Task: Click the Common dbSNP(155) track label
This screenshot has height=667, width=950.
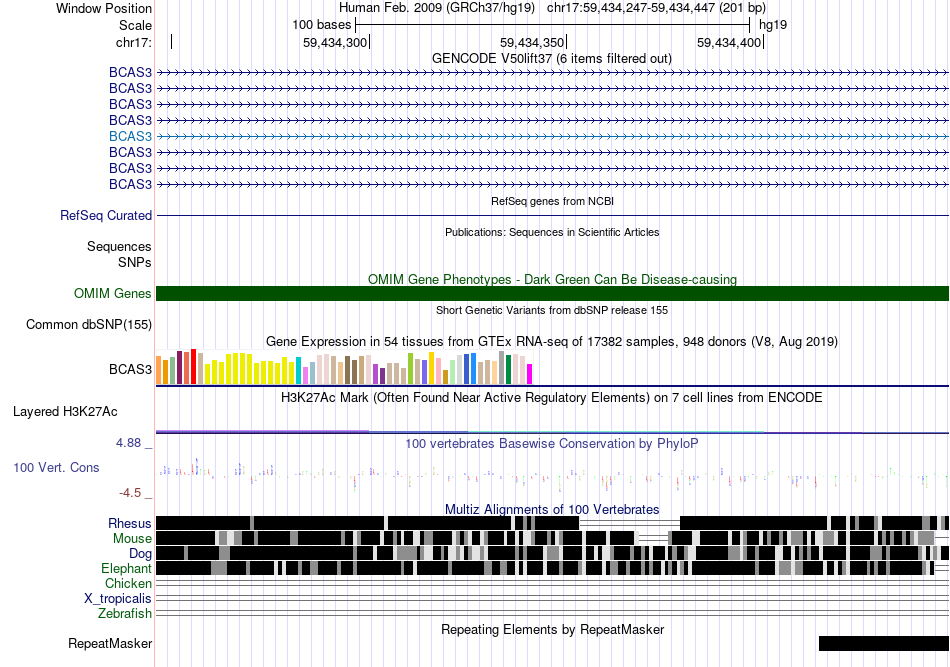Action: pos(88,325)
